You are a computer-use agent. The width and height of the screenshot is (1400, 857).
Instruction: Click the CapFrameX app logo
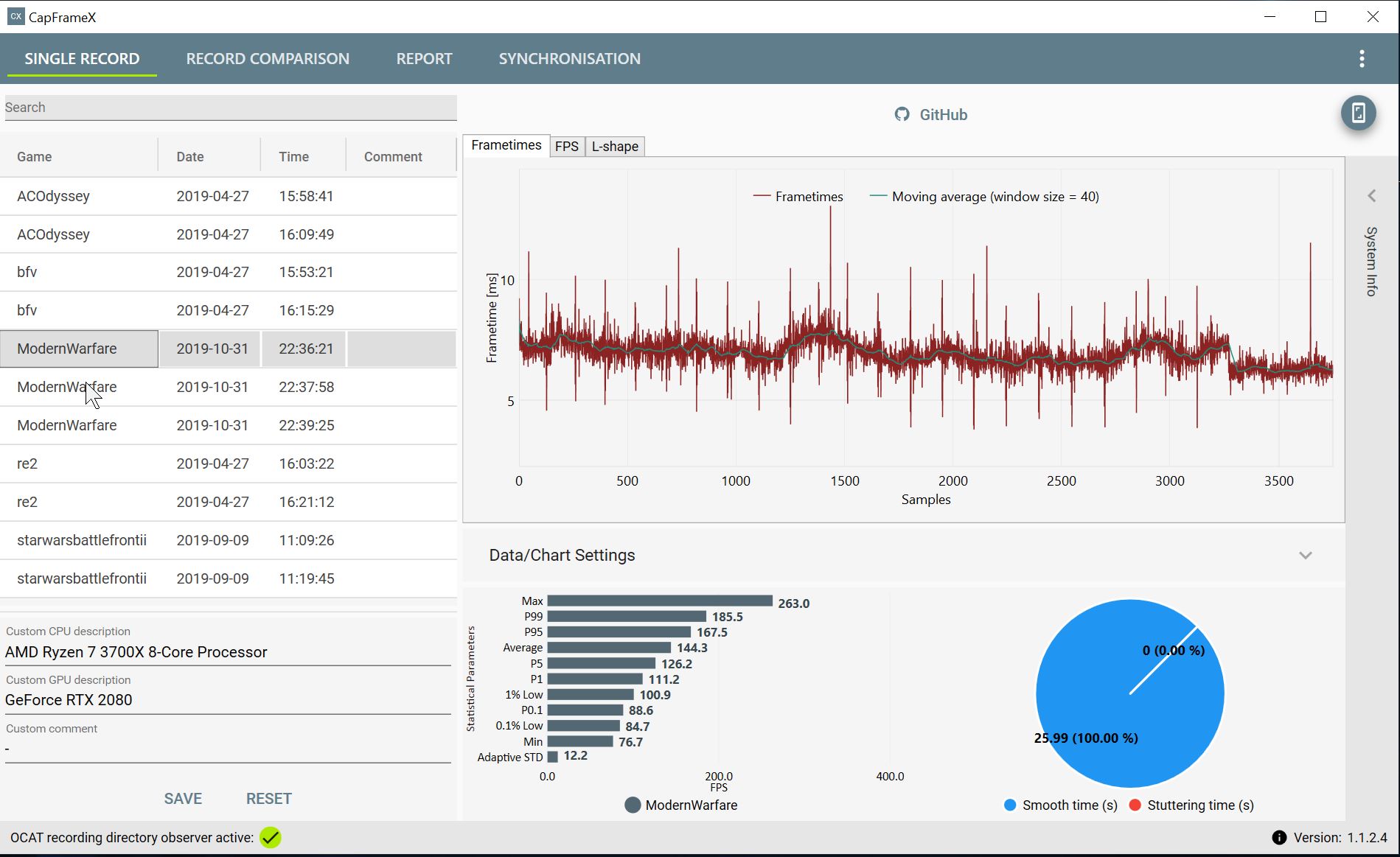15,16
